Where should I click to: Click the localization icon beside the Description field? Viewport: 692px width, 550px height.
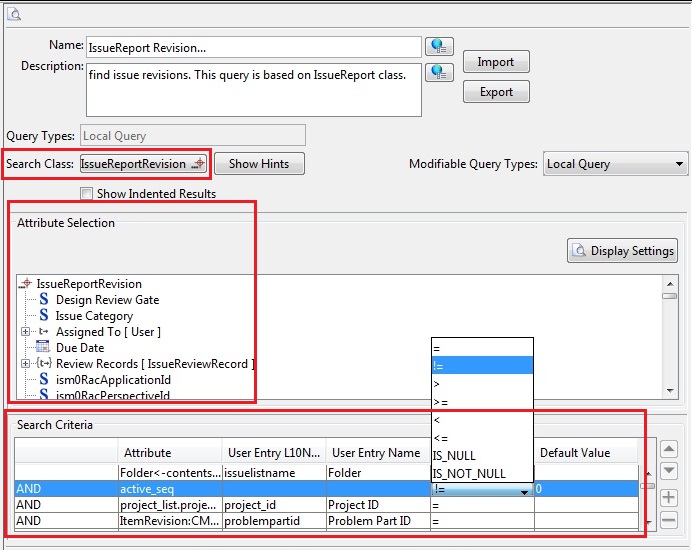[439, 72]
